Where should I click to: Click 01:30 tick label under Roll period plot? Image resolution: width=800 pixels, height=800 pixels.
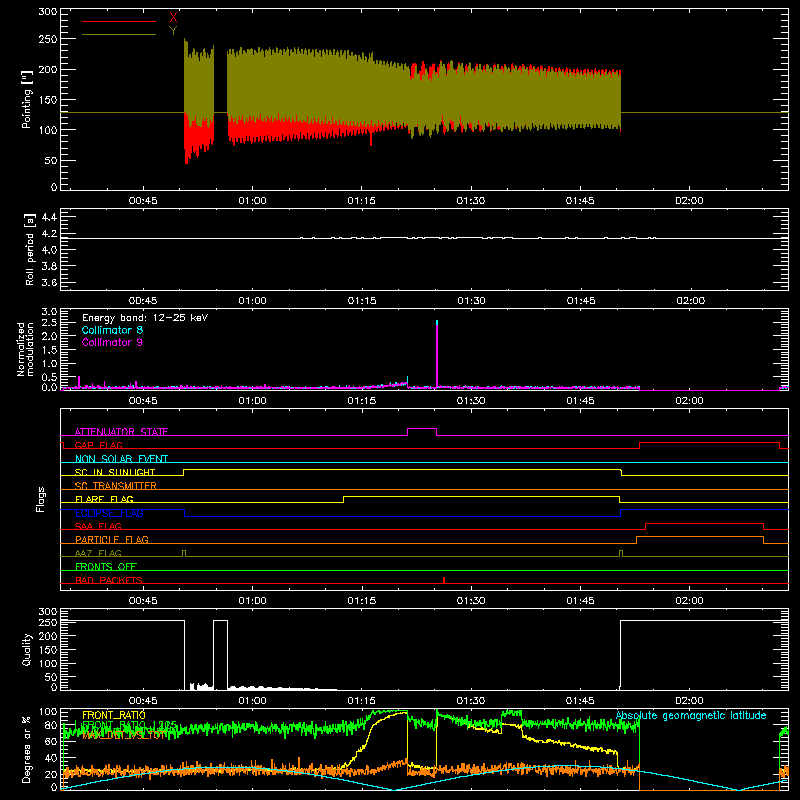[471, 301]
